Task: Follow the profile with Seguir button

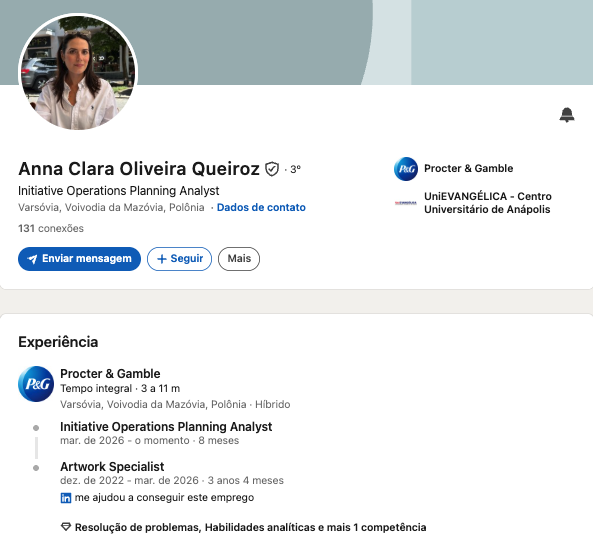Action: pos(179,259)
